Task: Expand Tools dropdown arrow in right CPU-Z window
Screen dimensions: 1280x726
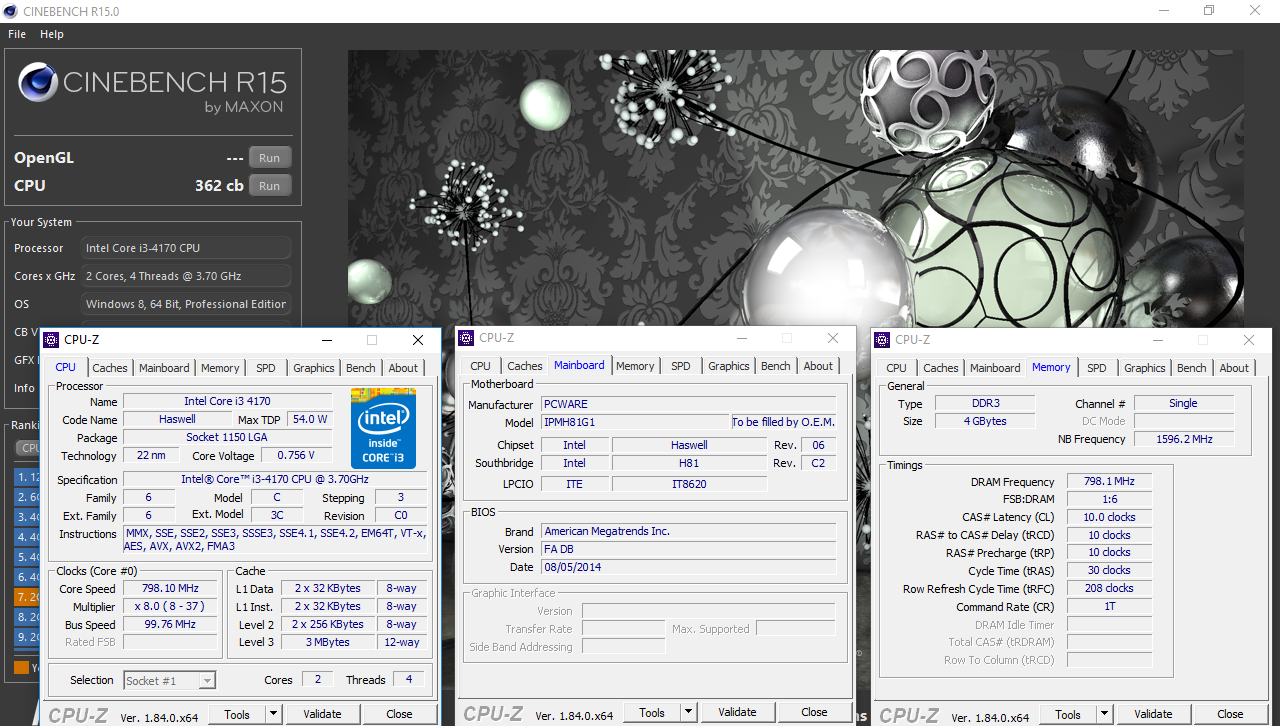Action: click(1104, 714)
